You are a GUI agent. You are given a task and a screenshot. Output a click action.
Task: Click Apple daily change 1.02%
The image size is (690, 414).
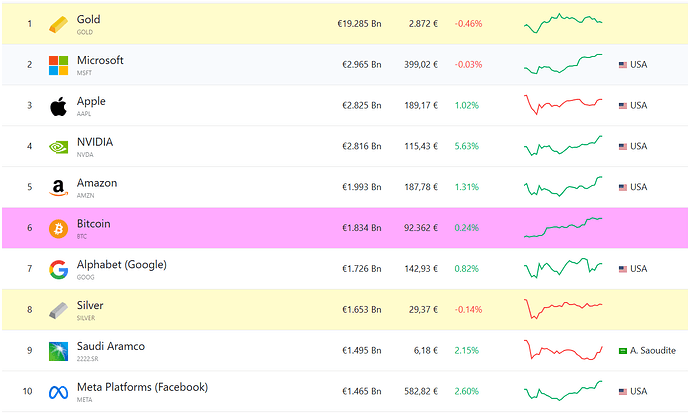coord(466,106)
